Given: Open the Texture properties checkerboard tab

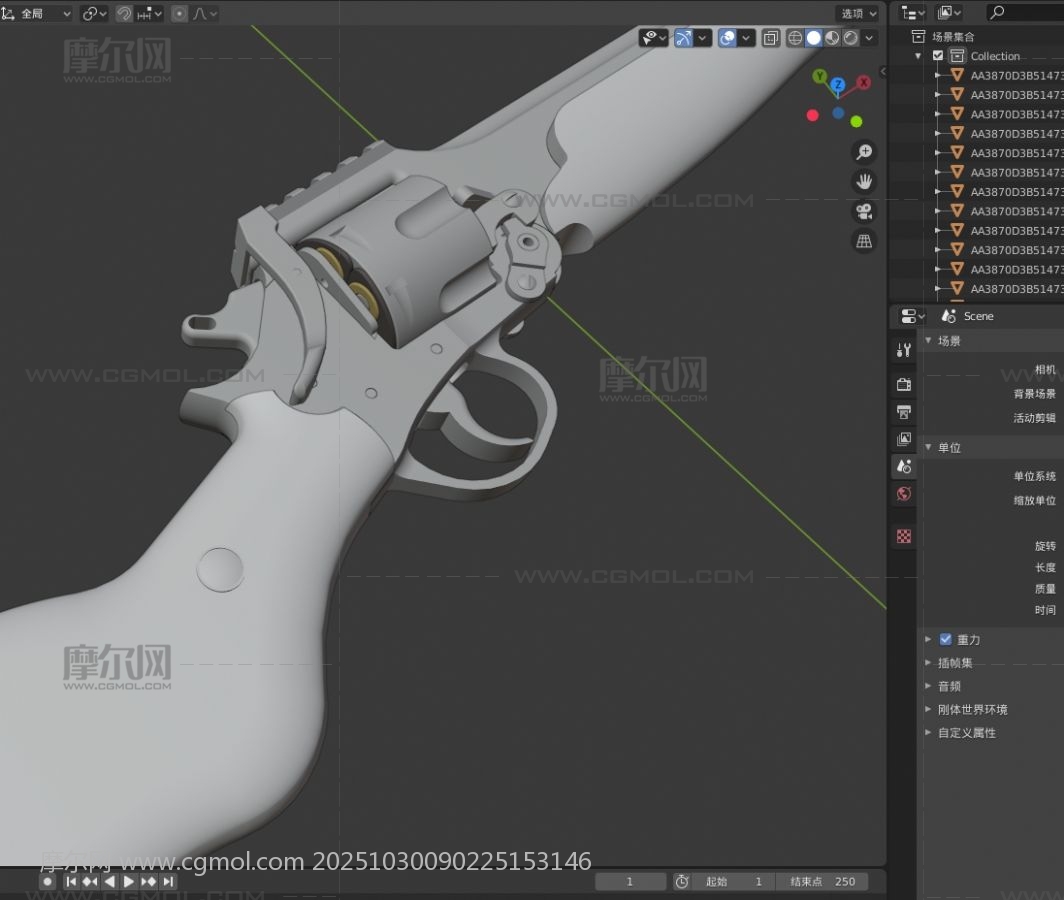Looking at the screenshot, I should [904, 537].
